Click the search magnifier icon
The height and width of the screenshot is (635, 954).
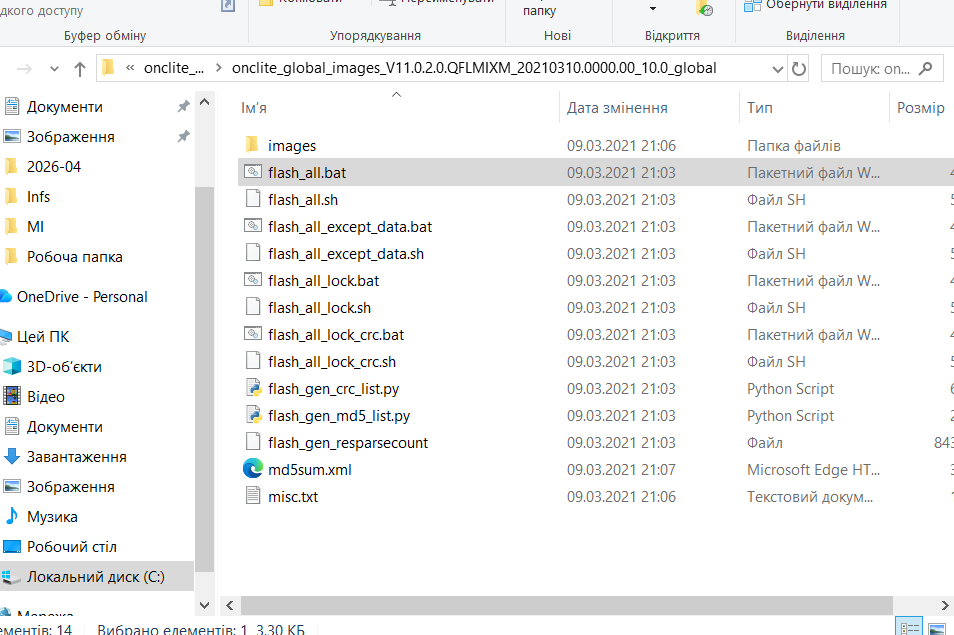coord(925,68)
